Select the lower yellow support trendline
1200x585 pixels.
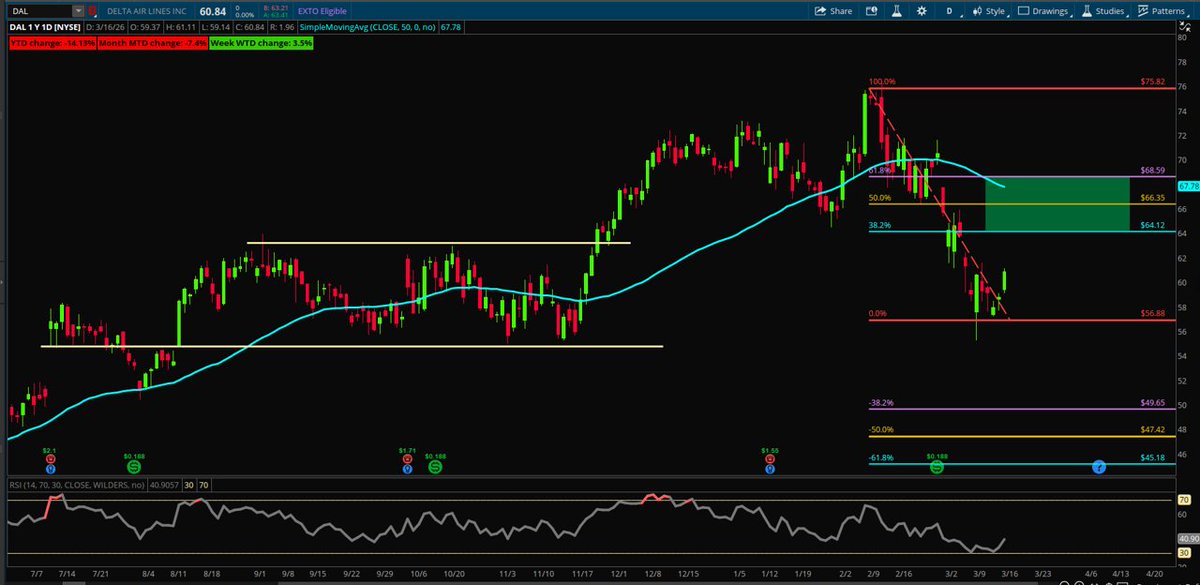[x=352, y=346]
